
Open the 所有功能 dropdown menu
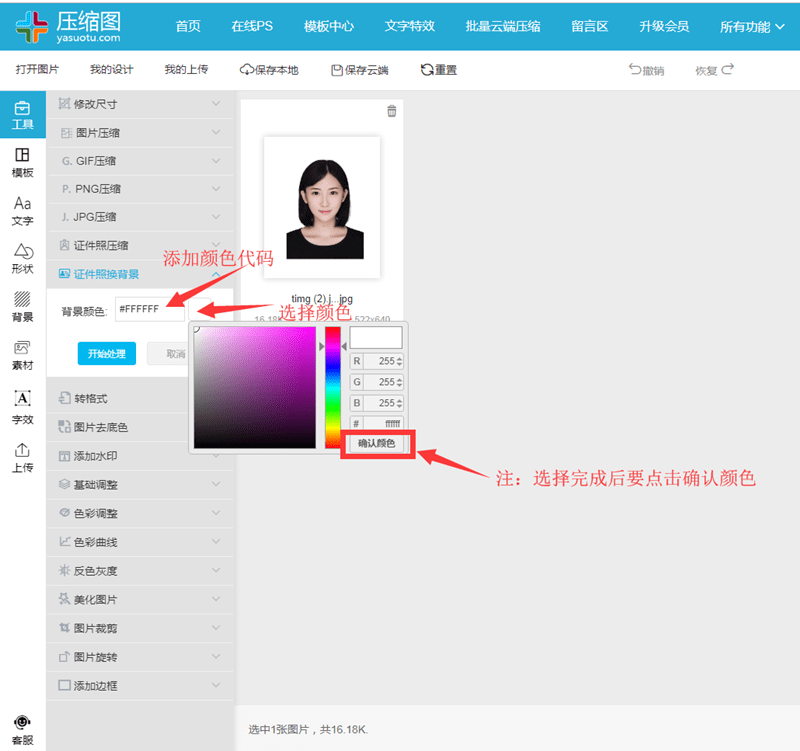(752, 26)
